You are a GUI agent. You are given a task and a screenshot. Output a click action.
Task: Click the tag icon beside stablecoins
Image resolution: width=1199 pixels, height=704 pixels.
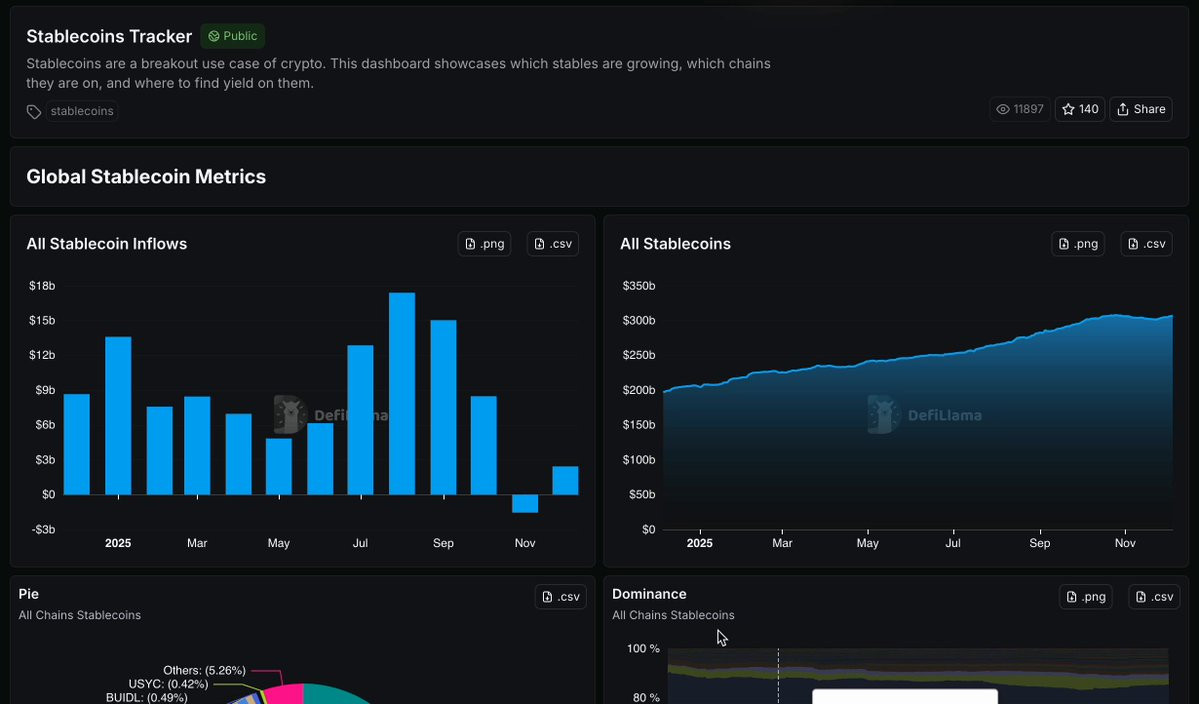(34, 112)
